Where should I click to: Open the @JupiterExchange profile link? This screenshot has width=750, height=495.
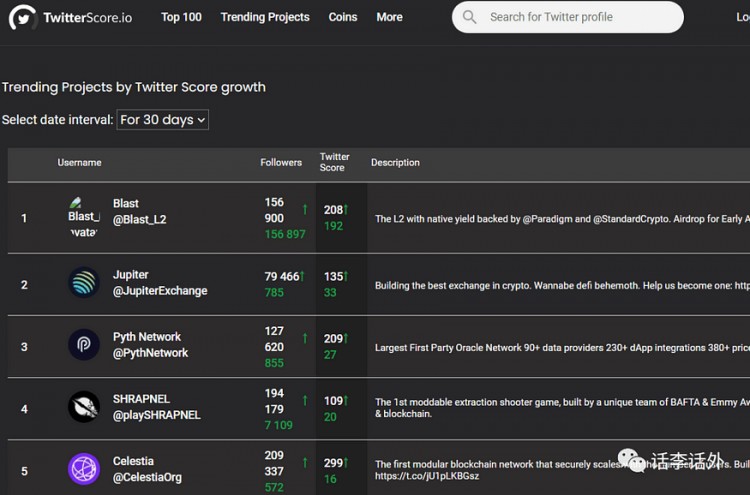click(x=160, y=291)
